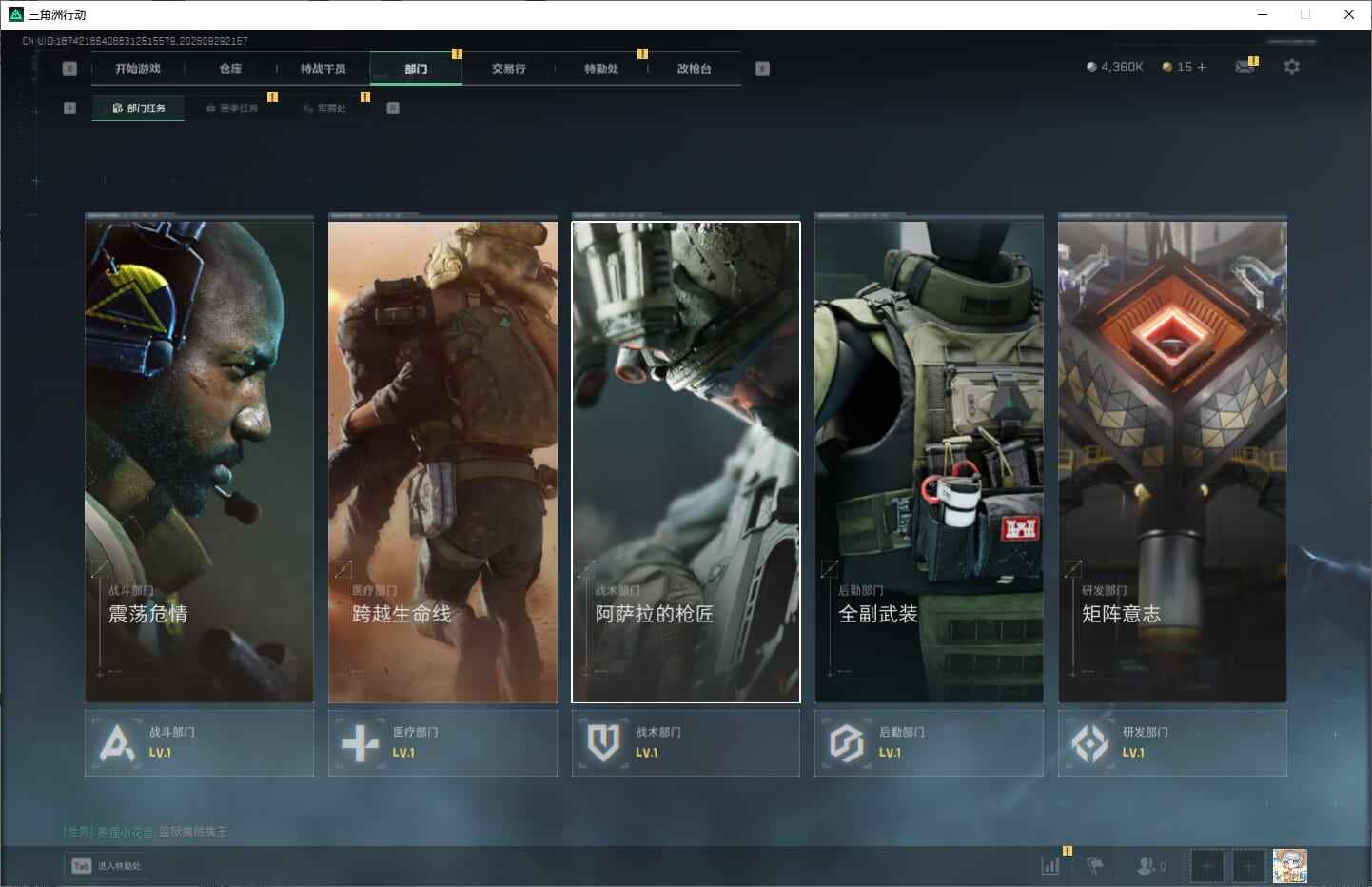Open the 矩阵意志 research mission card
The width and height of the screenshot is (1372, 887).
pos(1172,463)
